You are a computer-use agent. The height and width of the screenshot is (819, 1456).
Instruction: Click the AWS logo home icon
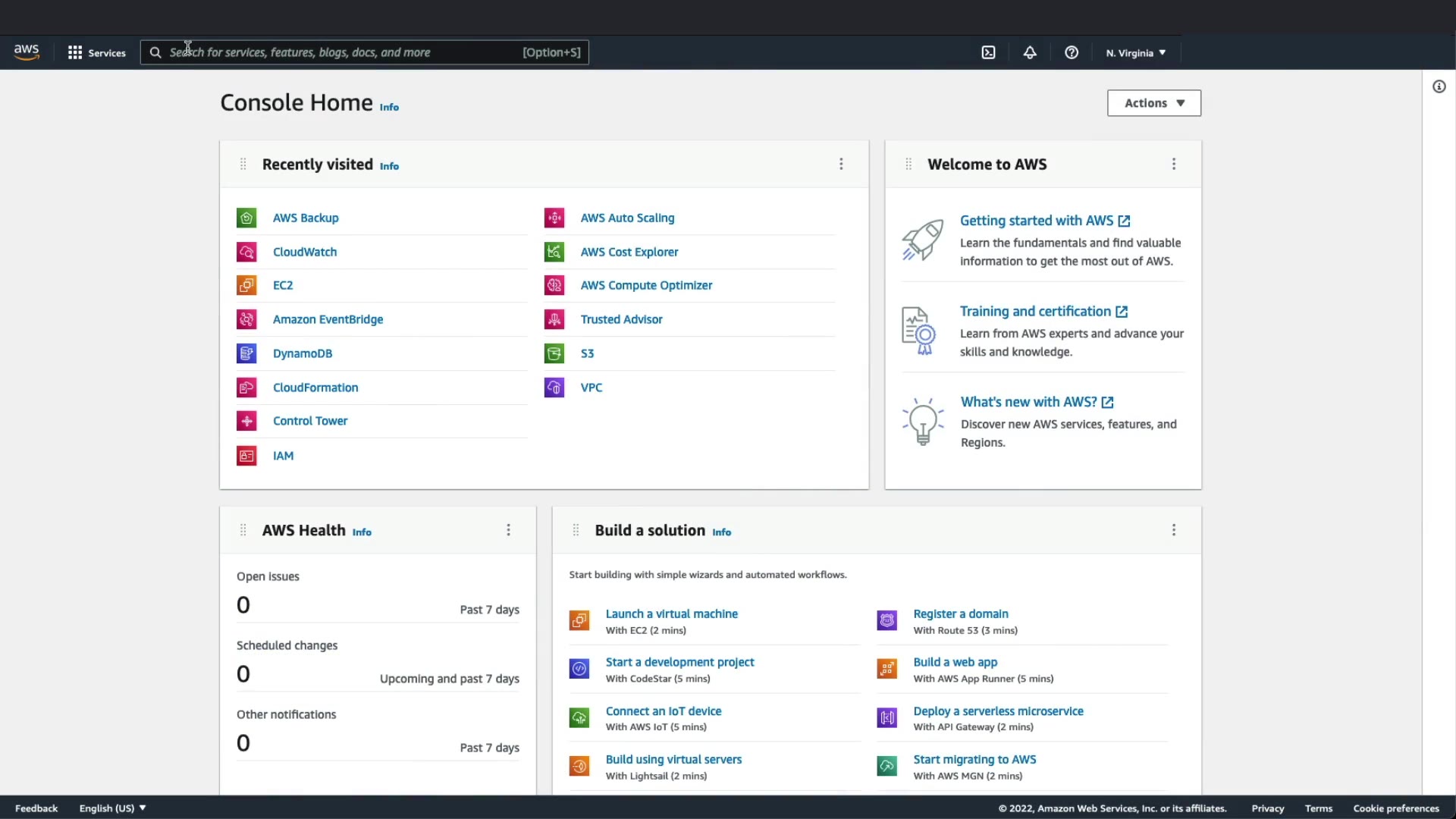[27, 52]
